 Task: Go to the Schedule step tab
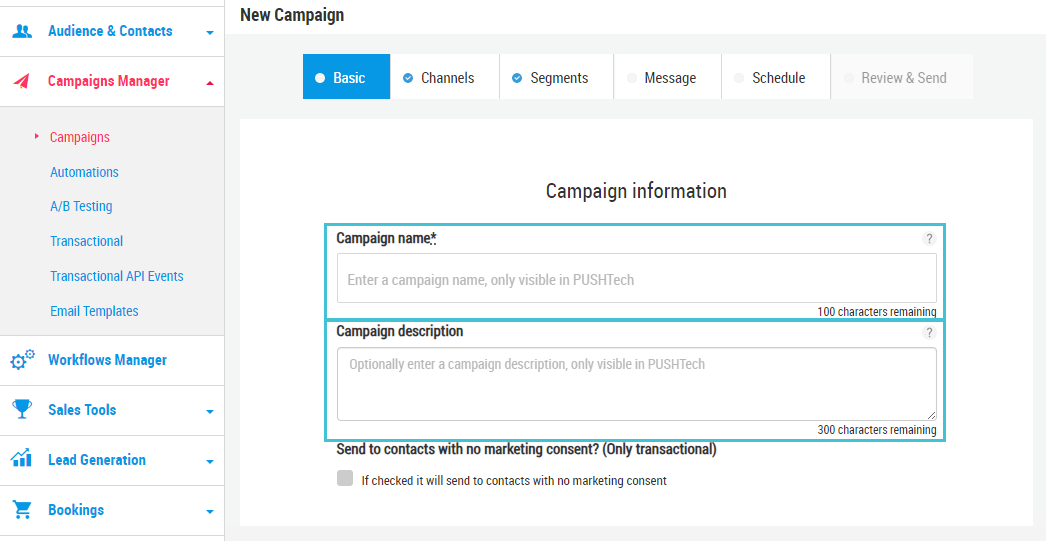point(776,77)
